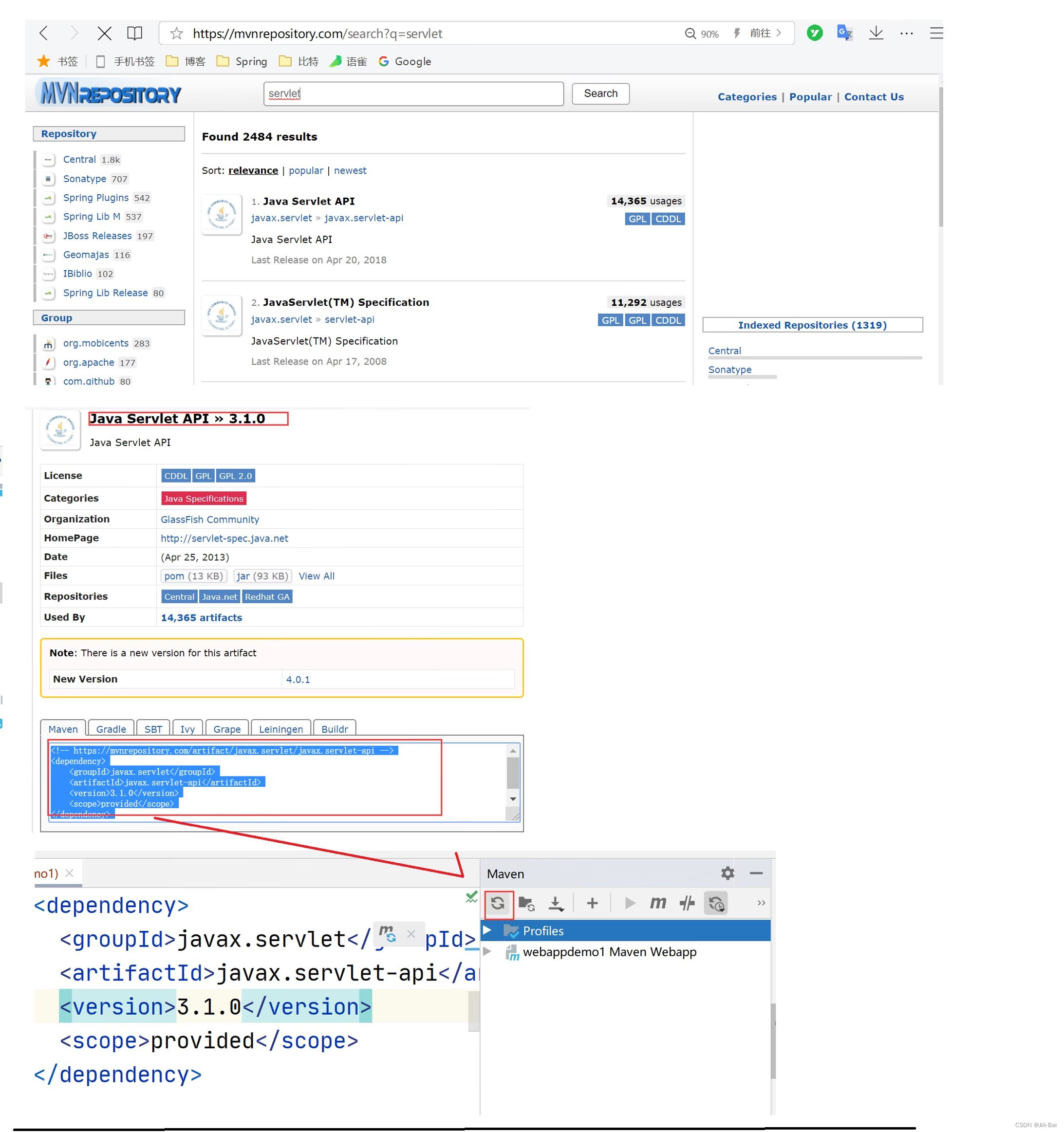Open browser downloads icon
Screen dimensions: 1064x1132
point(876,33)
